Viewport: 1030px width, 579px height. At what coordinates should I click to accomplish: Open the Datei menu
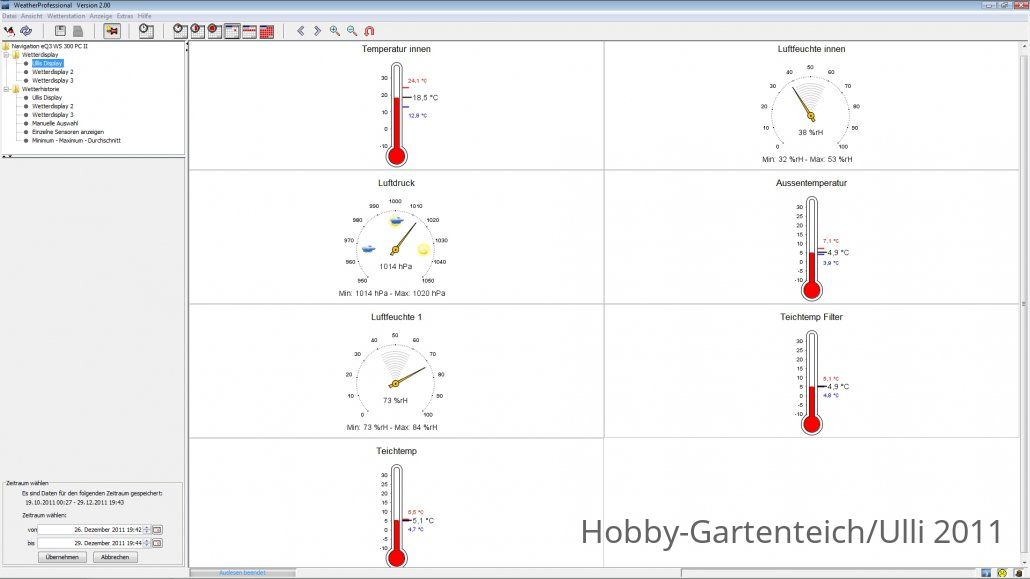click(x=9, y=16)
